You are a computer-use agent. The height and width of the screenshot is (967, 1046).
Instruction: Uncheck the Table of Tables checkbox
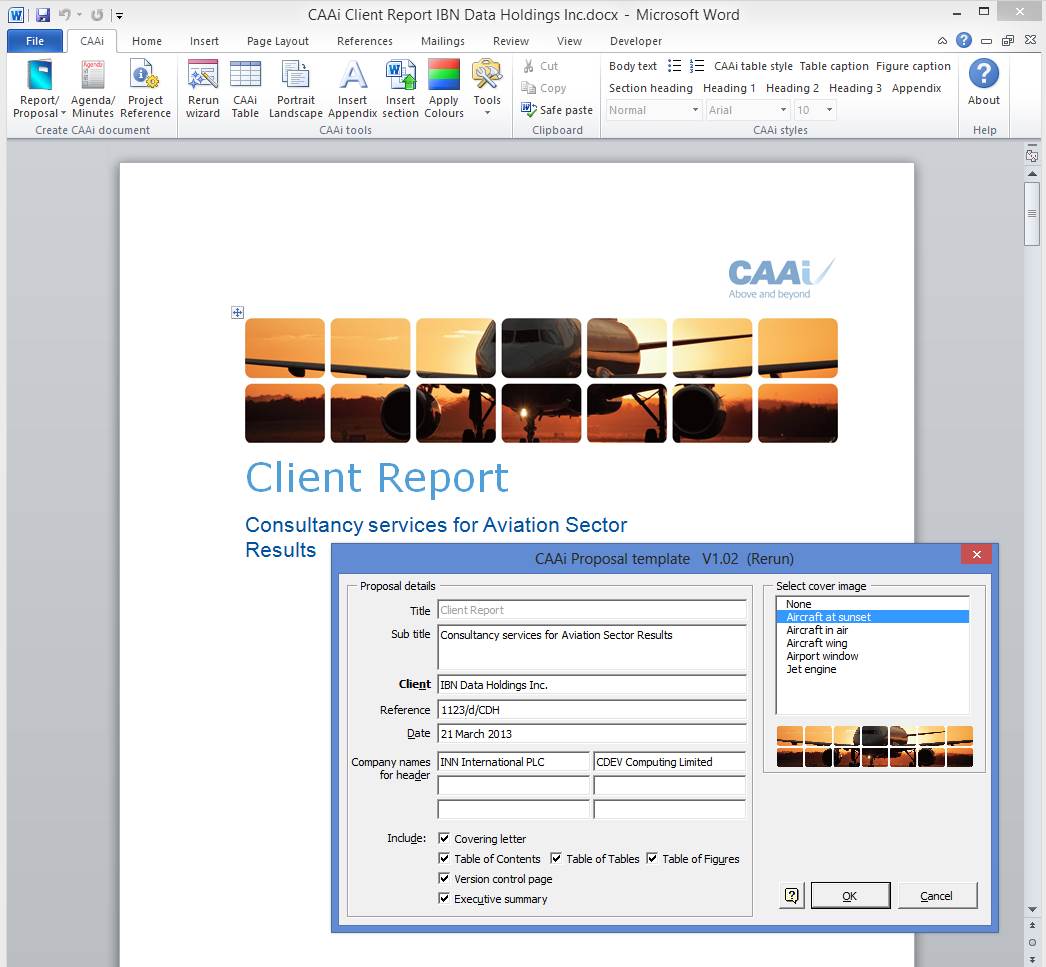pyautogui.click(x=556, y=858)
